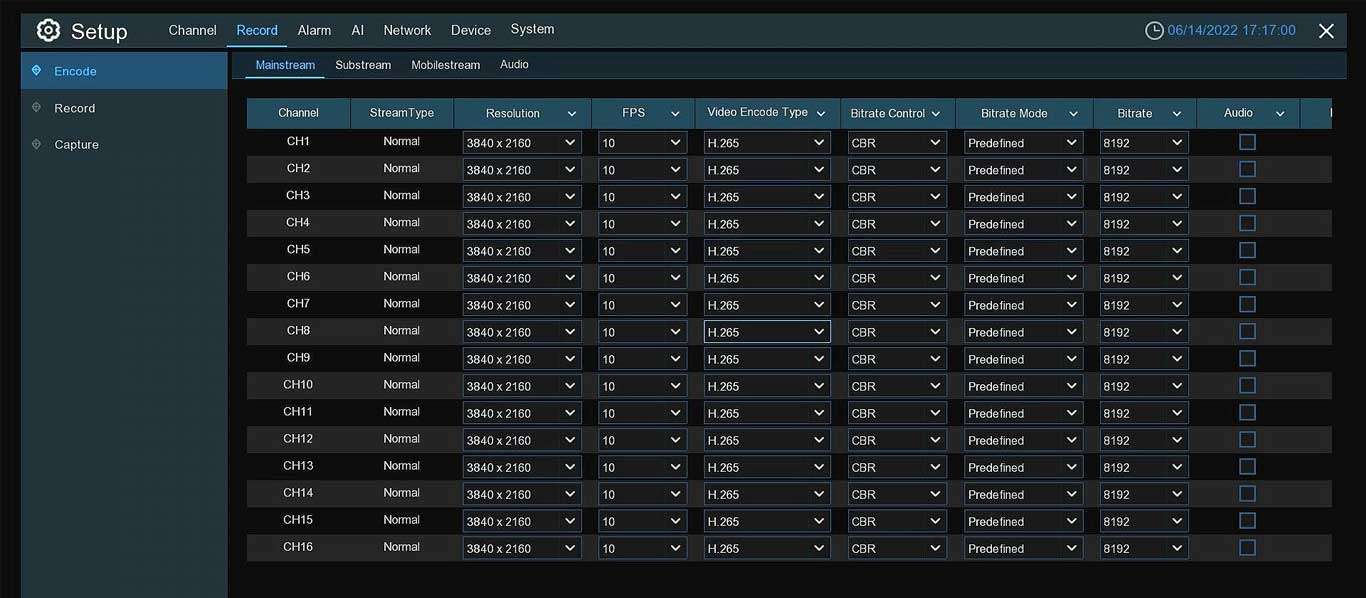Enable Audio for channel CH16
This screenshot has width=1366, height=598.
pyautogui.click(x=1247, y=547)
